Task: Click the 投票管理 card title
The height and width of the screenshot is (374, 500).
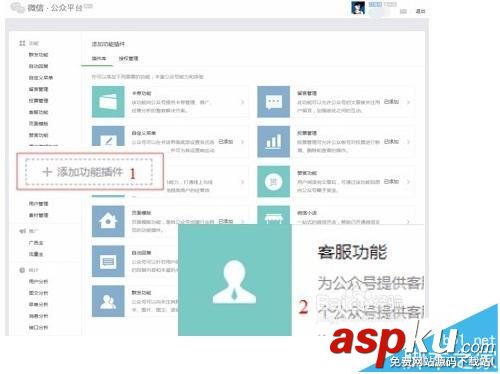Action: click(x=307, y=133)
